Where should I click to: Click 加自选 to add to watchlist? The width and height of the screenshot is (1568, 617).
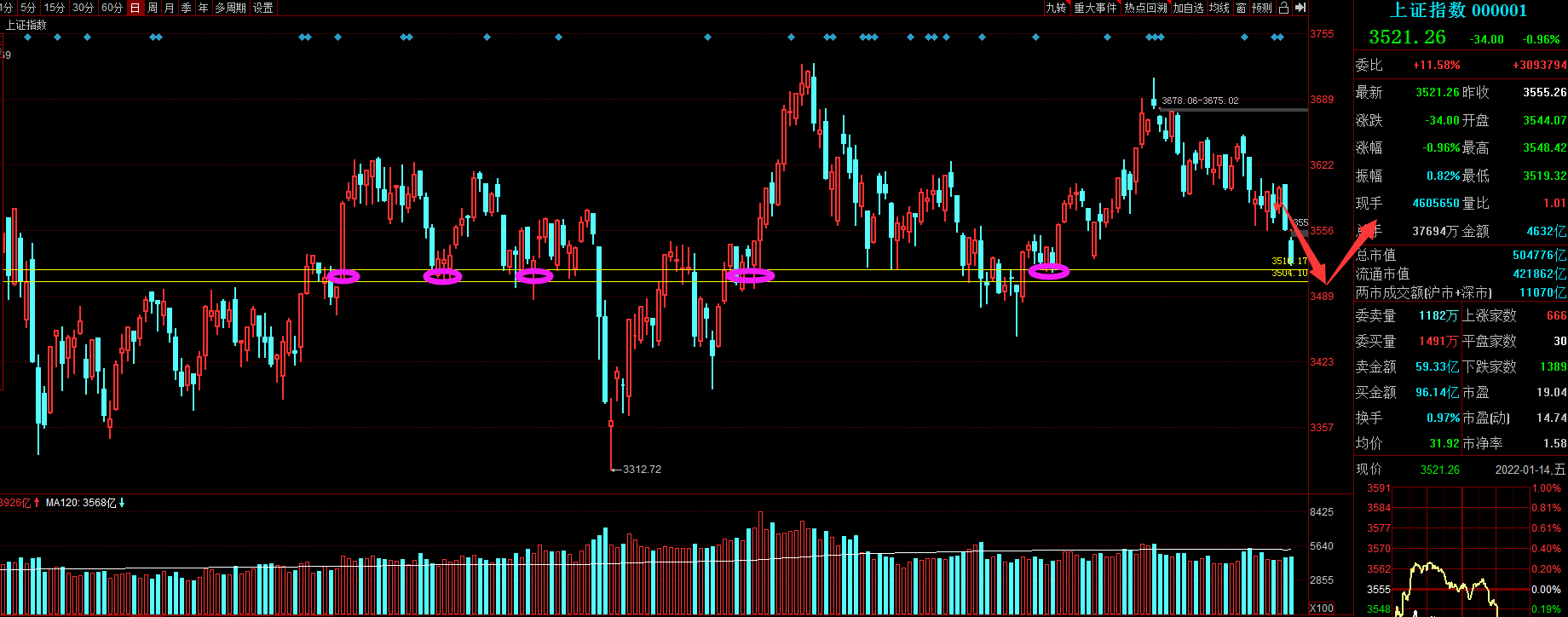(1189, 8)
